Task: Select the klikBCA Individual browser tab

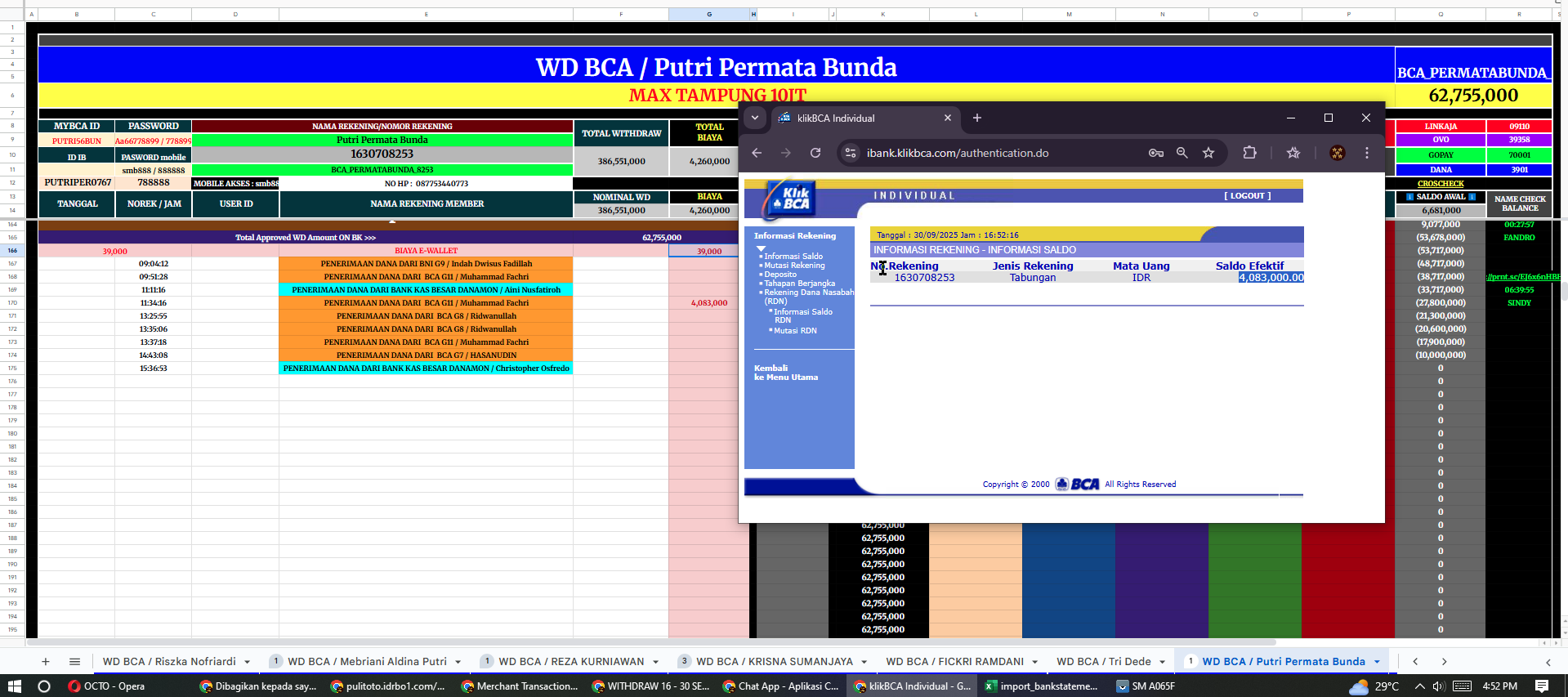Action: [x=864, y=118]
